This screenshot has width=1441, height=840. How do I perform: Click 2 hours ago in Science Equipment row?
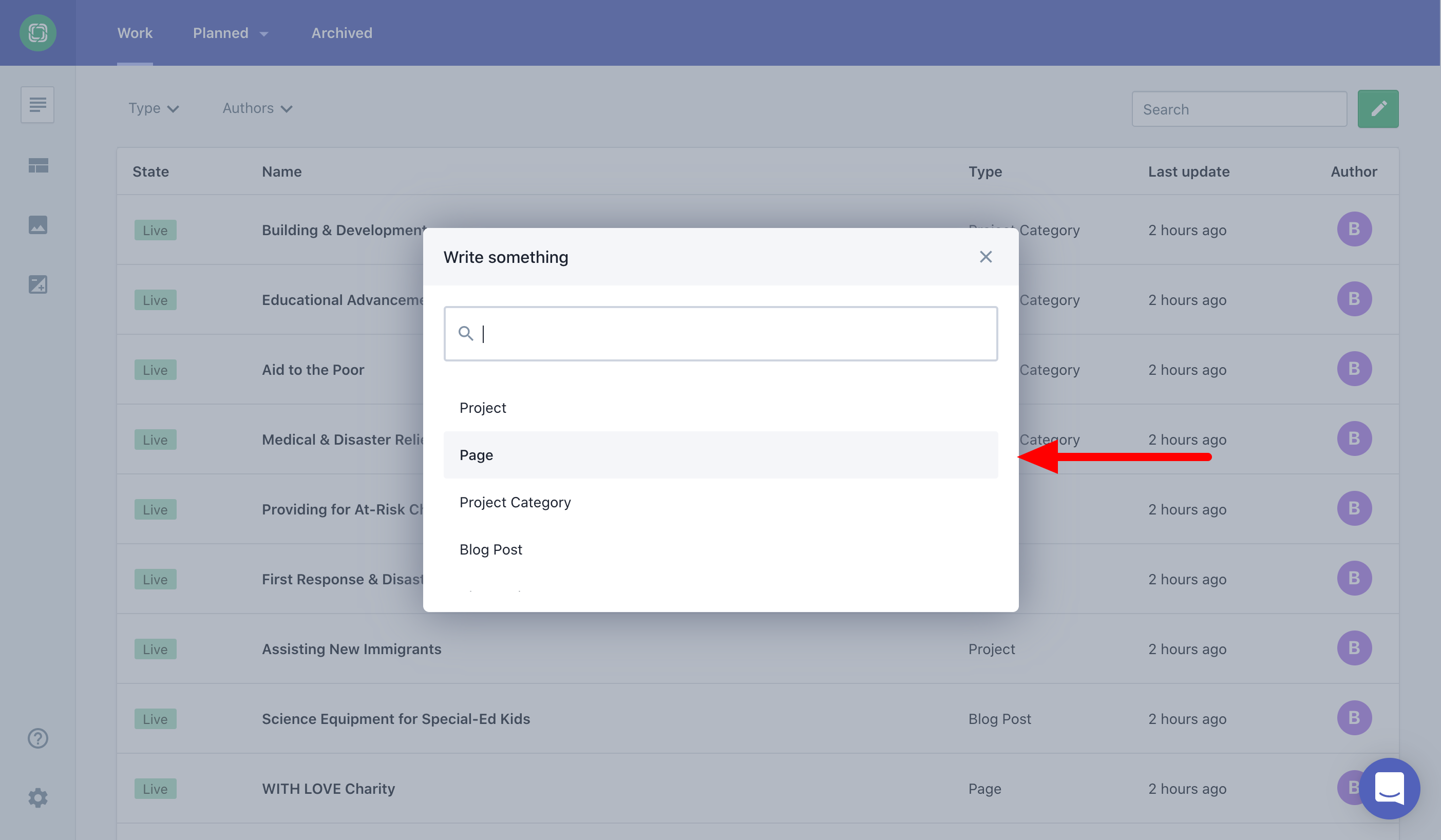click(x=1187, y=719)
